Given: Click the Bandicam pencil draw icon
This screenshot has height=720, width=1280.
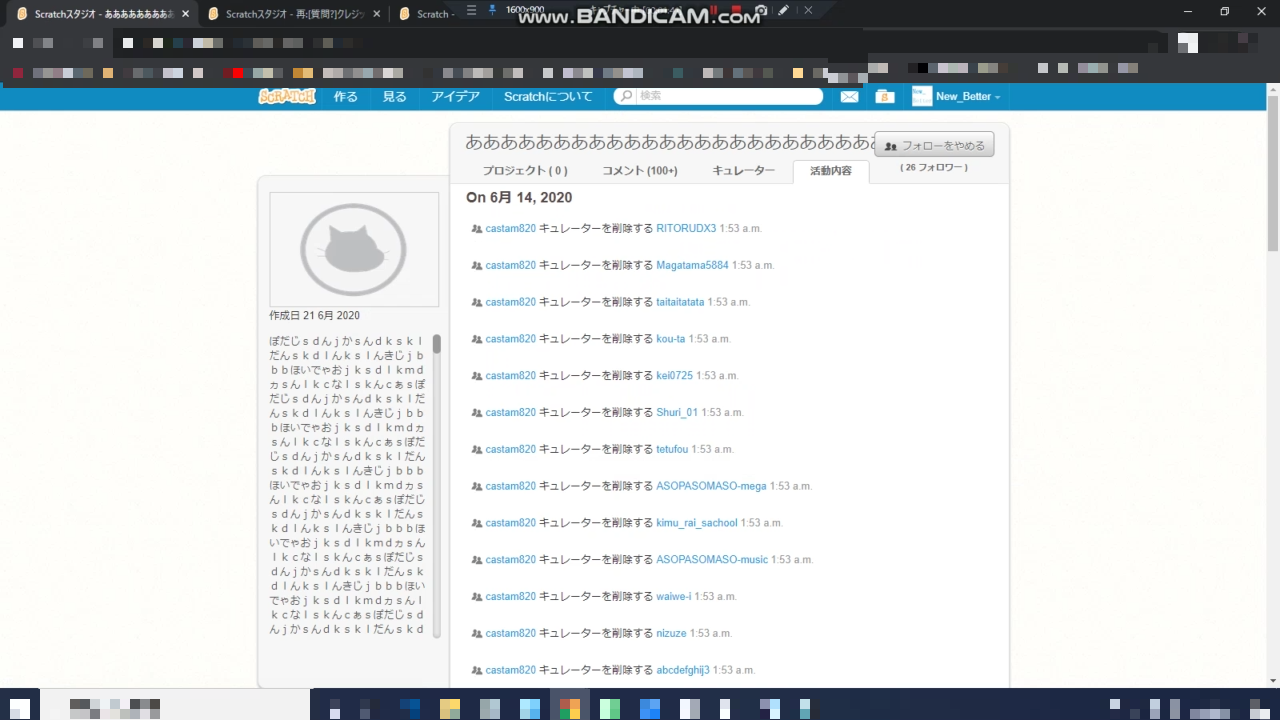Looking at the screenshot, I should click(784, 10).
